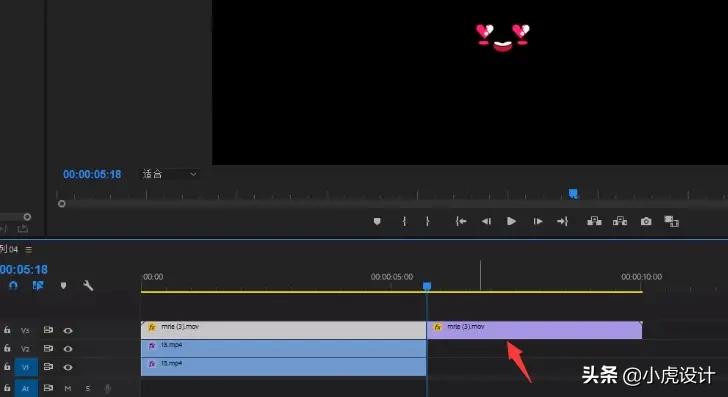Toggle V1 track targeting
The width and height of the screenshot is (728, 397).
pyautogui.click(x=26, y=367)
